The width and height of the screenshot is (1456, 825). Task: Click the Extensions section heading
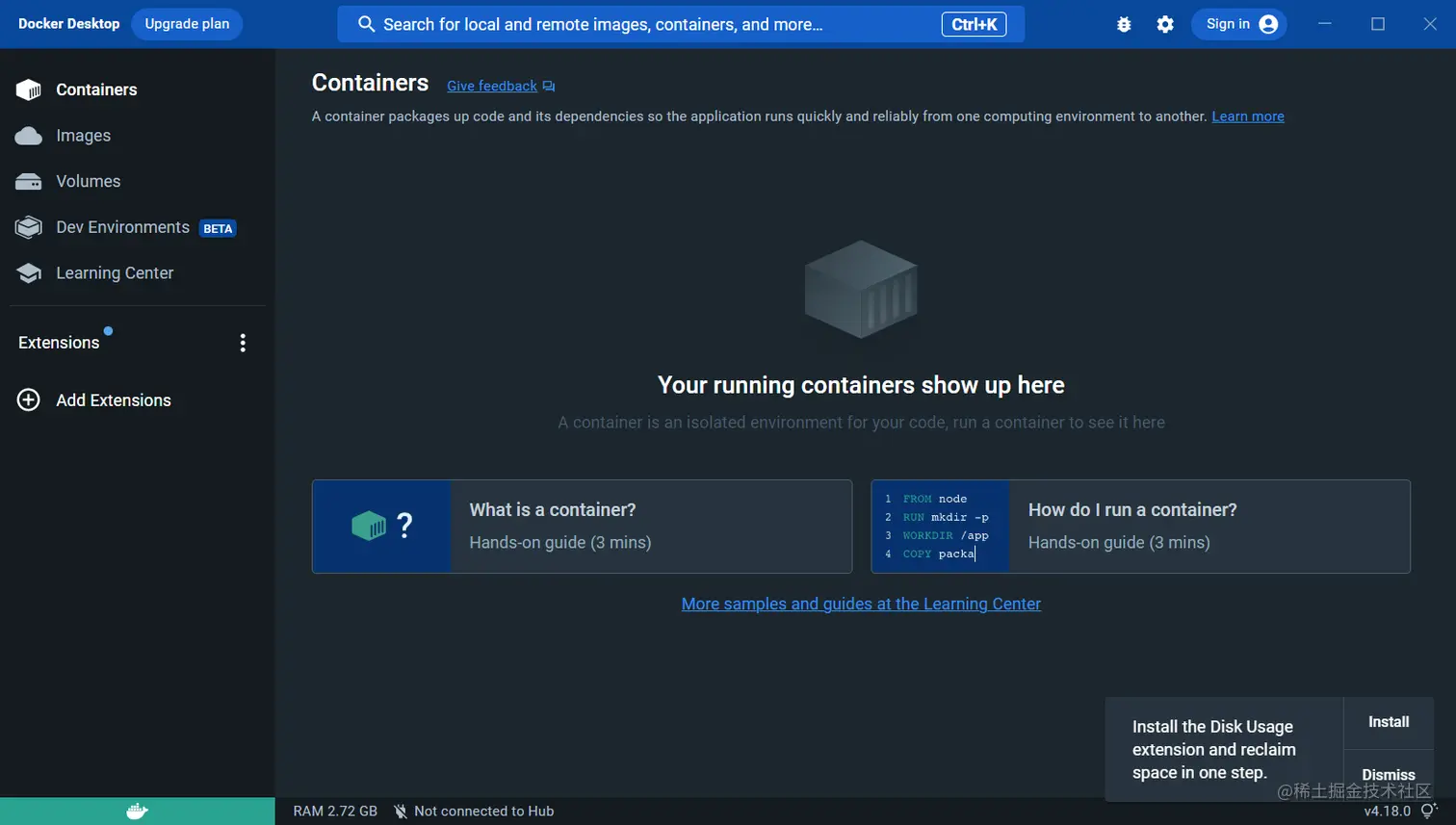click(59, 343)
